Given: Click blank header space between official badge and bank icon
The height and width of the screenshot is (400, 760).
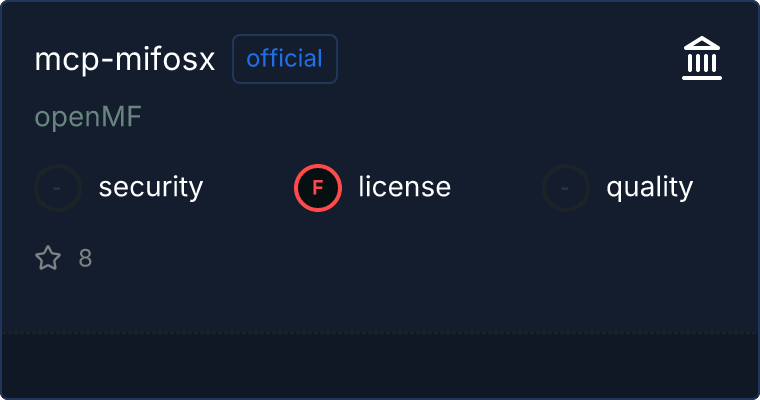Looking at the screenshot, I should pos(500,60).
